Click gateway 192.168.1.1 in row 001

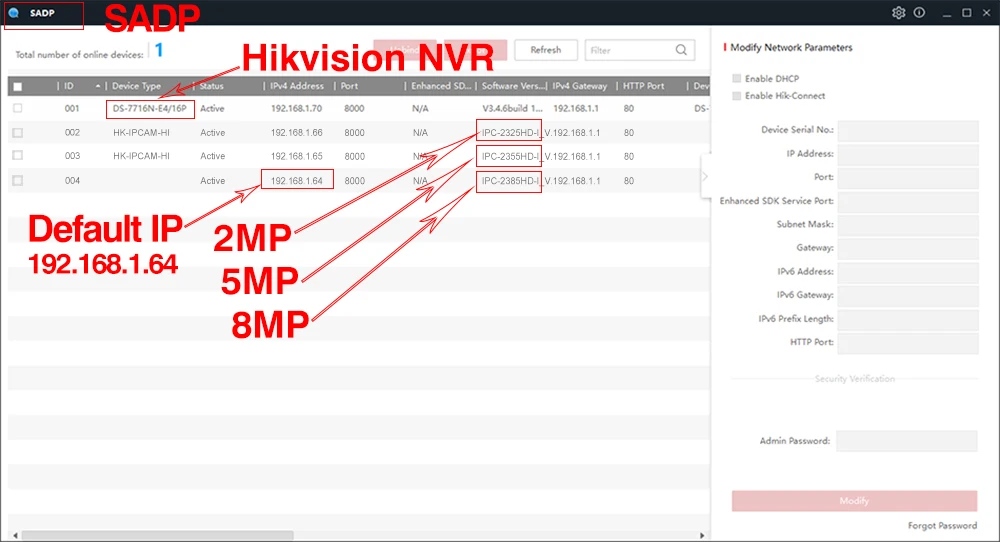coord(576,108)
